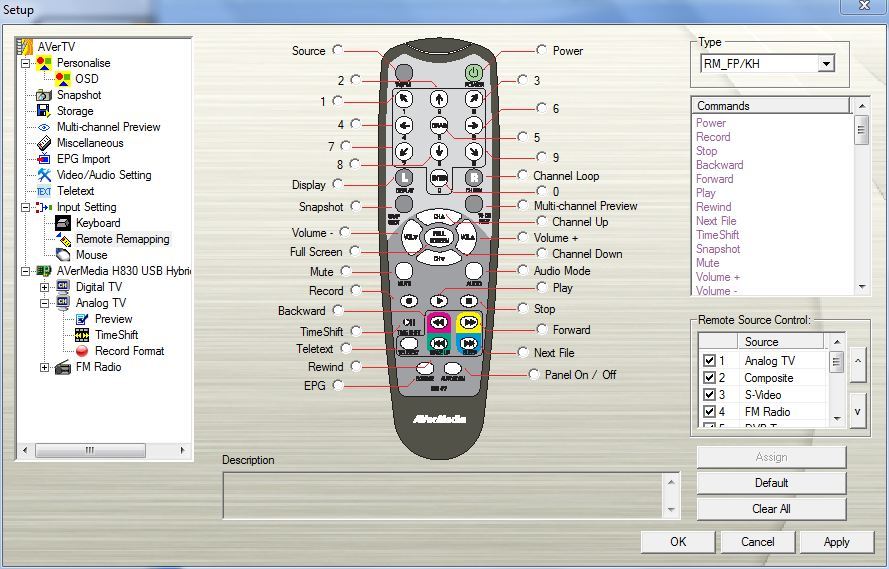Image resolution: width=889 pixels, height=569 pixels.
Task: Open the remote Type dropdown
Action: [x=826, y=63]
